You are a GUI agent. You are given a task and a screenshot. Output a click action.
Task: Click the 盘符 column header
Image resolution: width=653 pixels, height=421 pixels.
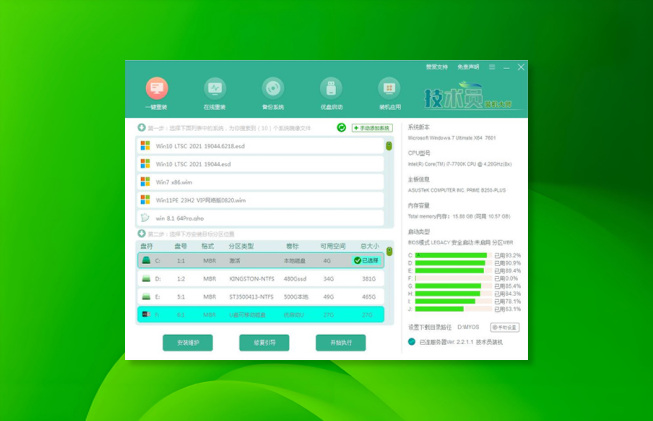click(146, 246)
